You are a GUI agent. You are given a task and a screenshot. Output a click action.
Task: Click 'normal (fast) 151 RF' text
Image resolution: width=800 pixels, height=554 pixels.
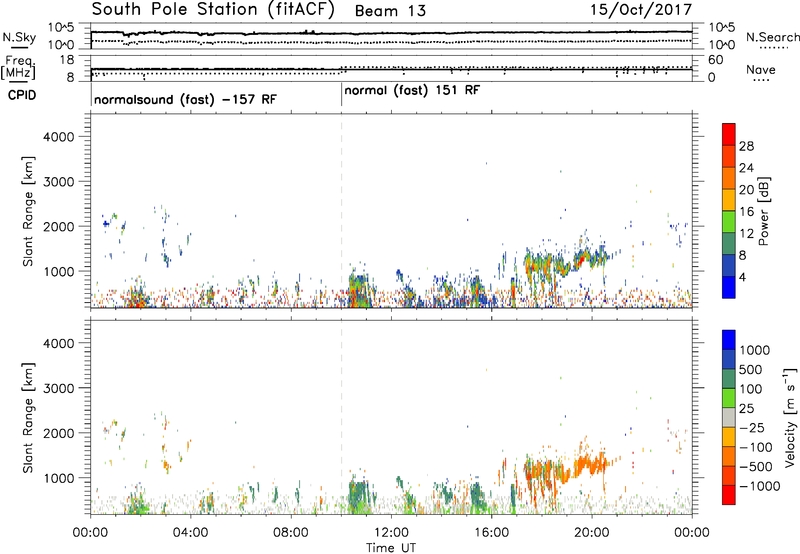[x=412, y=91]
